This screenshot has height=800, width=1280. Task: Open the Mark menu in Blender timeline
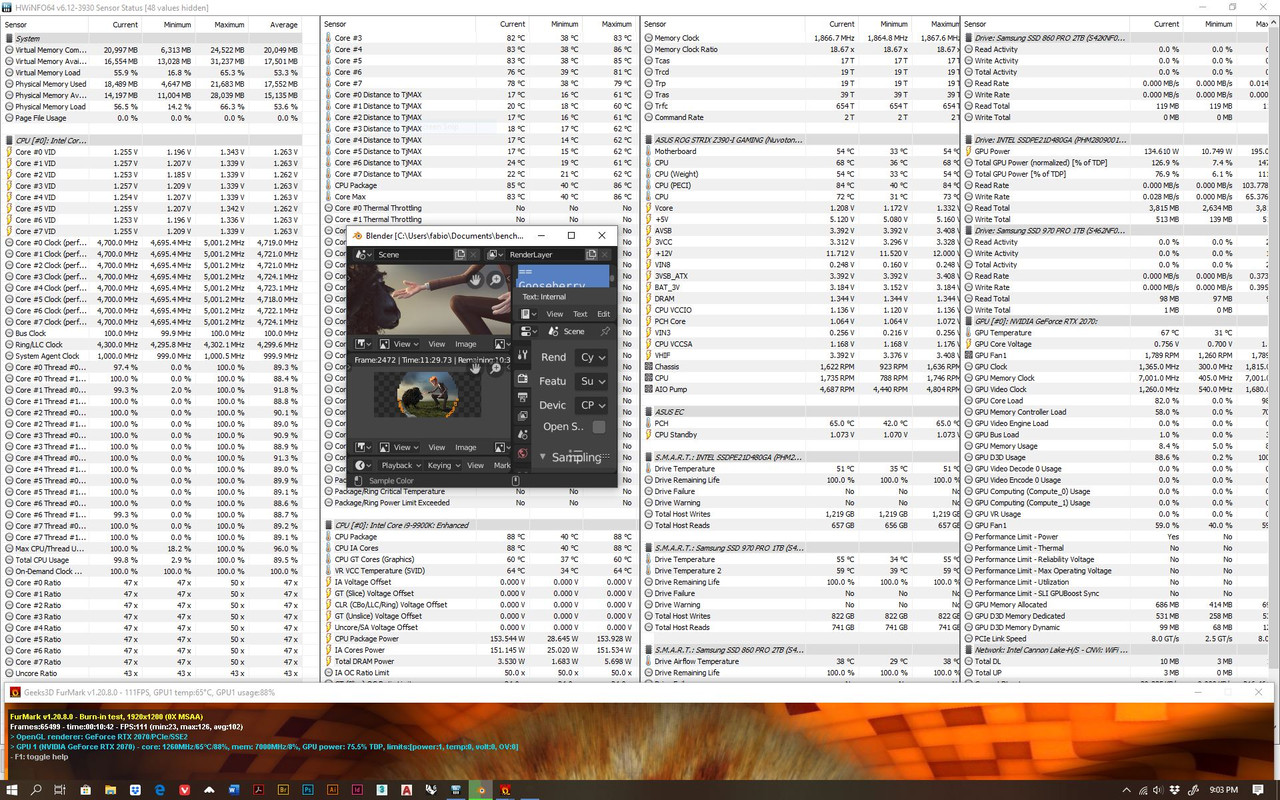(x=502, y=465)
